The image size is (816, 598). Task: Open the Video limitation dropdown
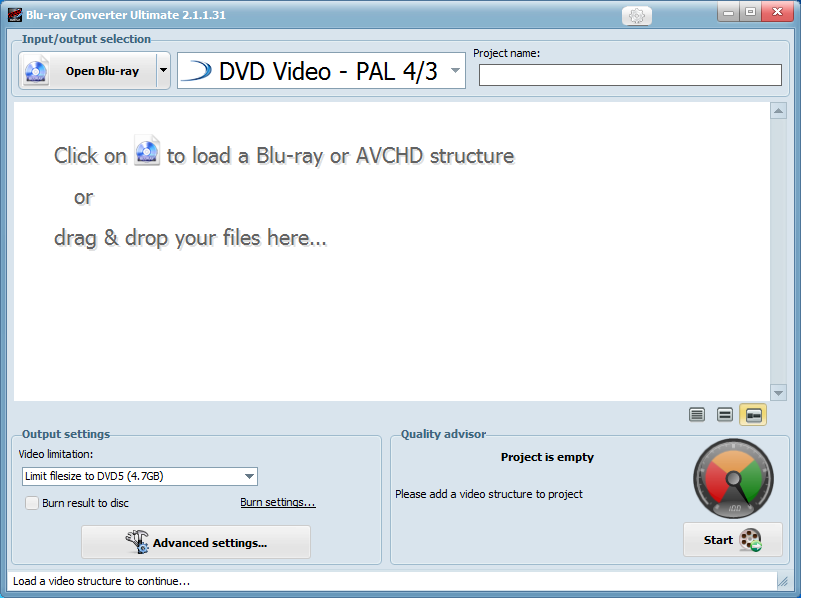coord(247,476)
